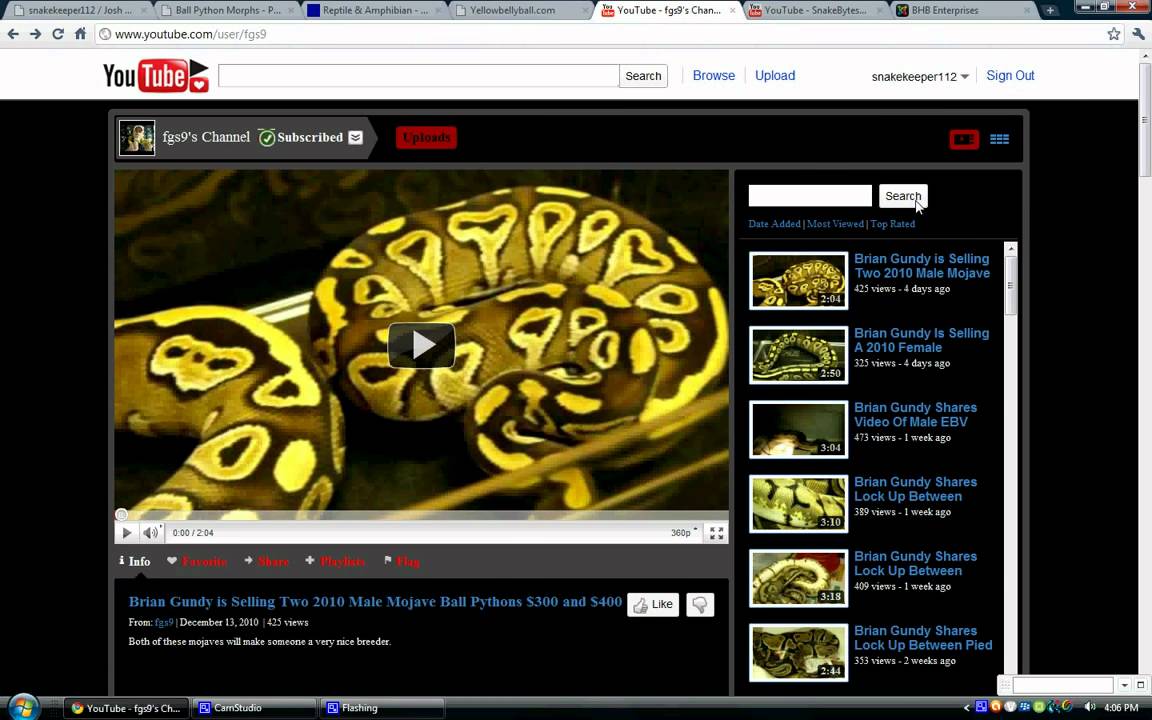Open the Windows Start menu
The width and height of the screenshot is (1152, 720).
(x=23, y=708)
